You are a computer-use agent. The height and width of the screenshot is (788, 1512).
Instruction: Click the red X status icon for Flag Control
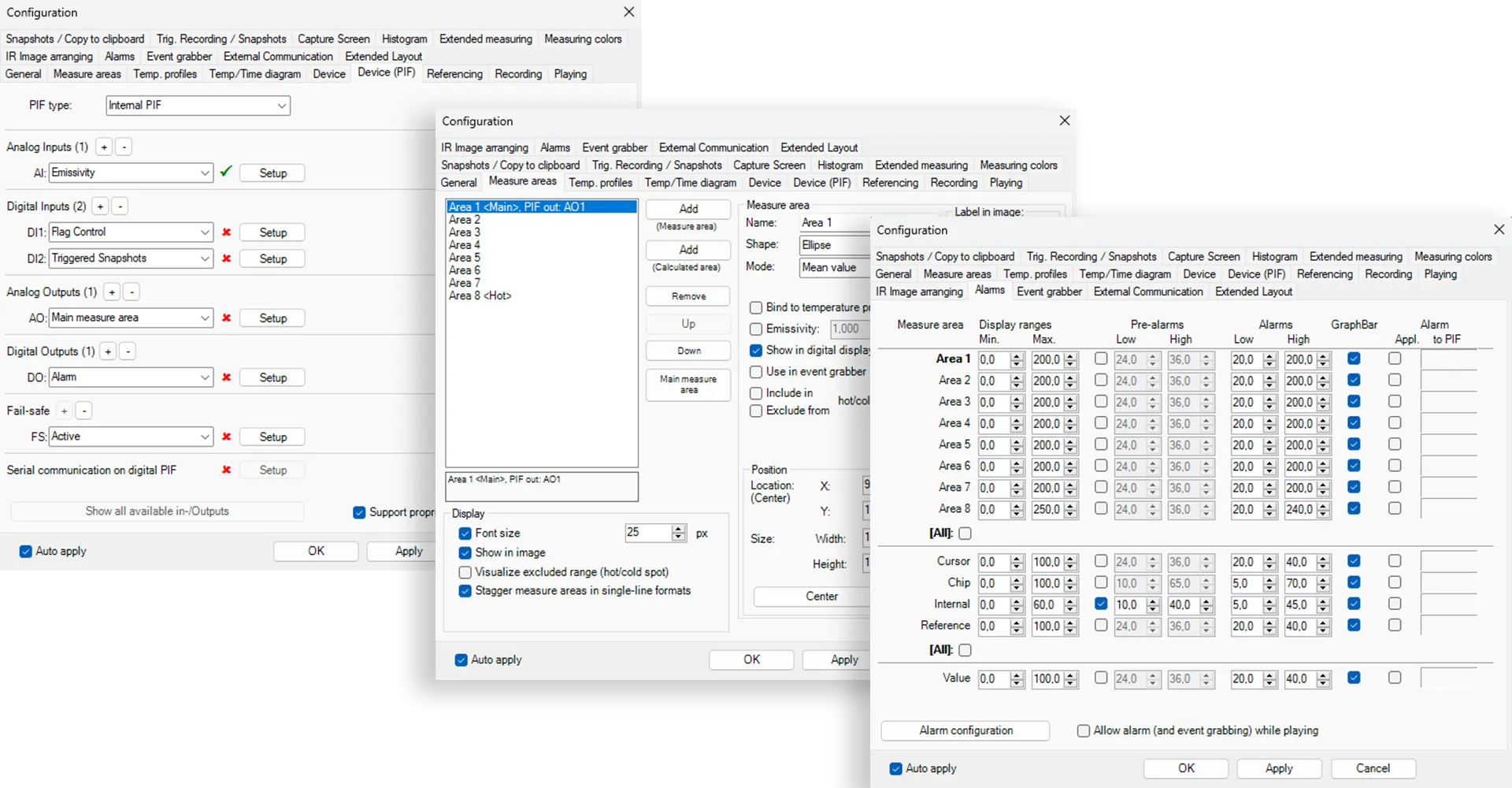(226, 232)
